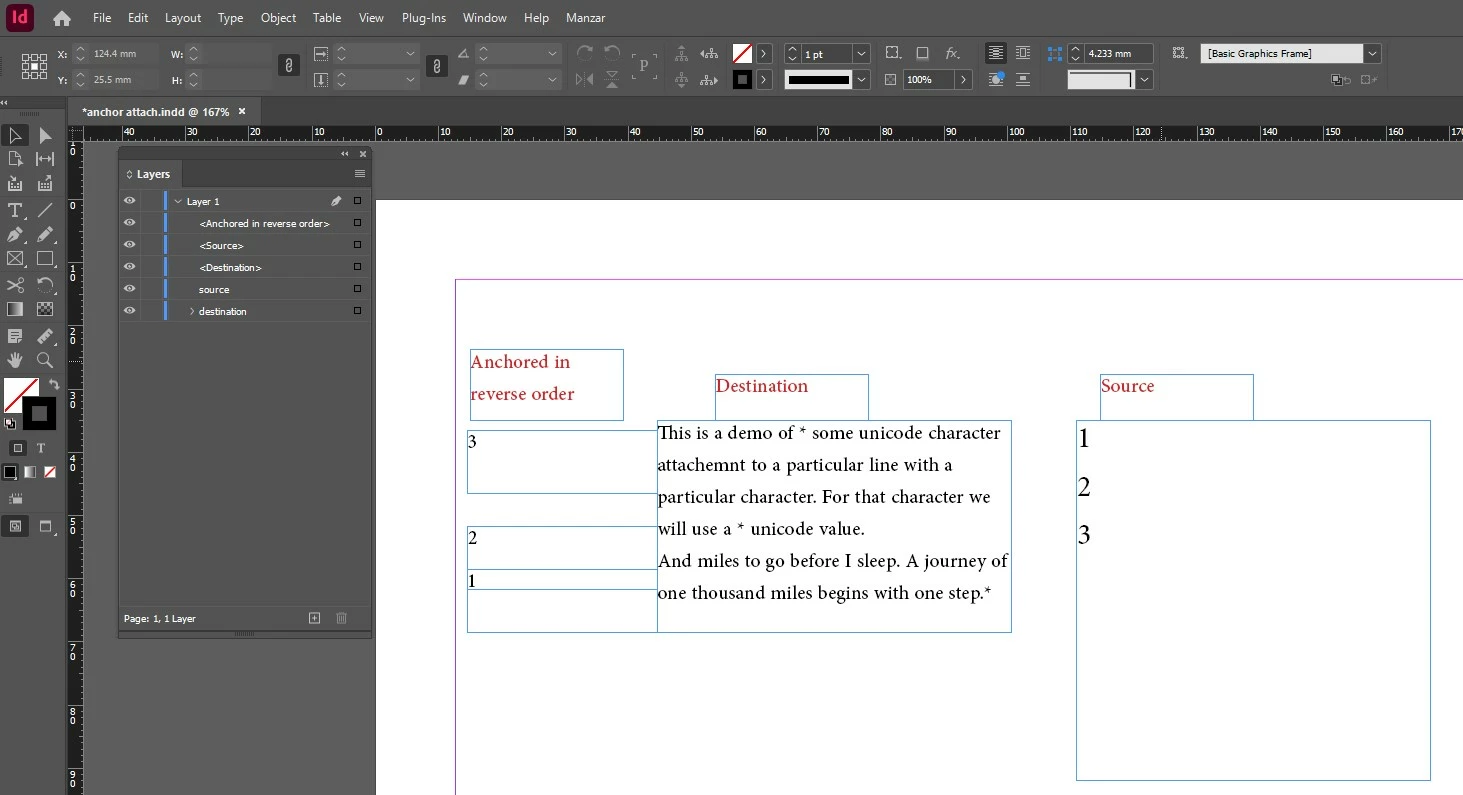Hide Layer 1 using eye icon
This screenshot has height=795, width=1463.
[129, 201]
